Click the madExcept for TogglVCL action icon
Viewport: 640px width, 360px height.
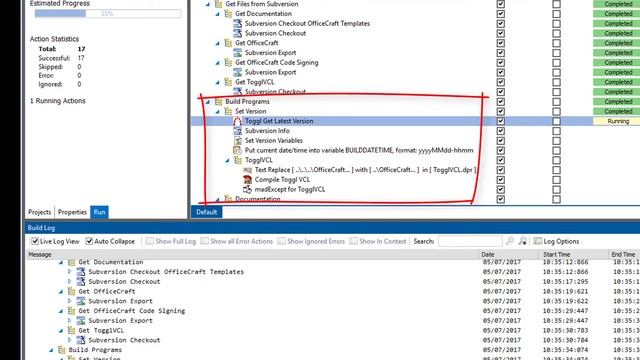click(247, 189)
